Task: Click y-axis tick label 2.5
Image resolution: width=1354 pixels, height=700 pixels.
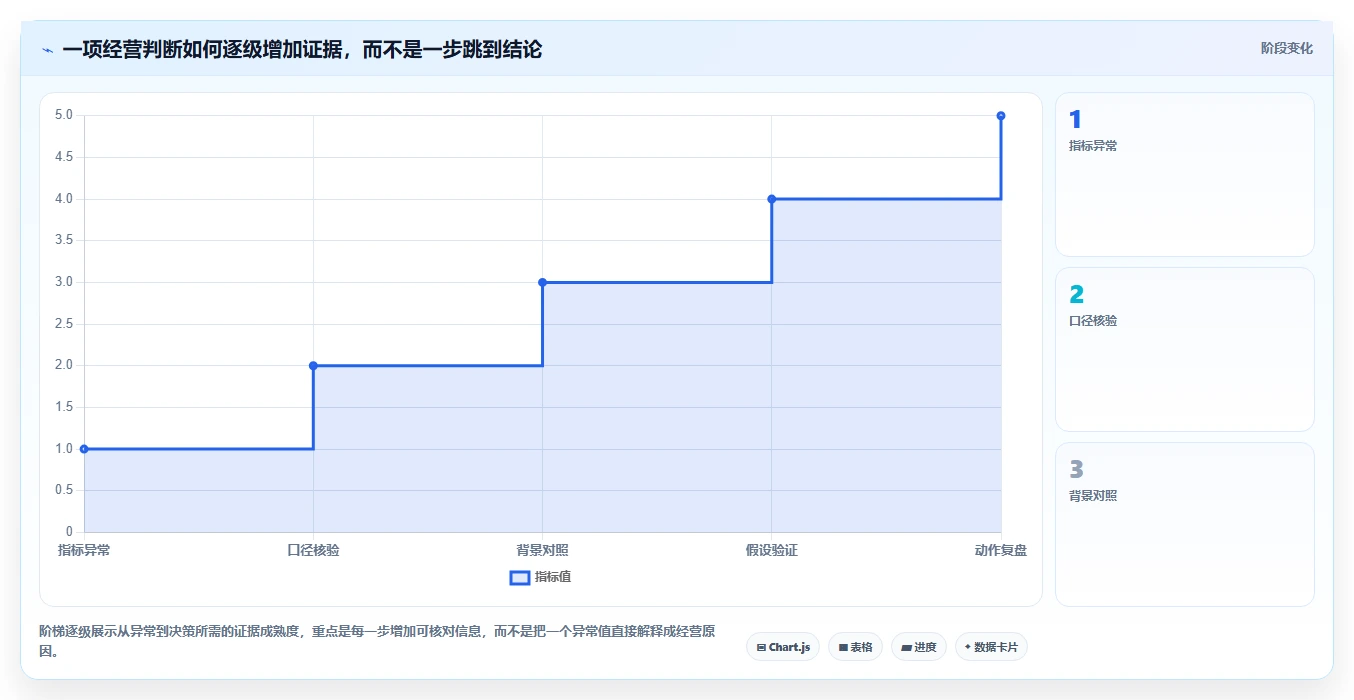Action: [x=64, y=324]
